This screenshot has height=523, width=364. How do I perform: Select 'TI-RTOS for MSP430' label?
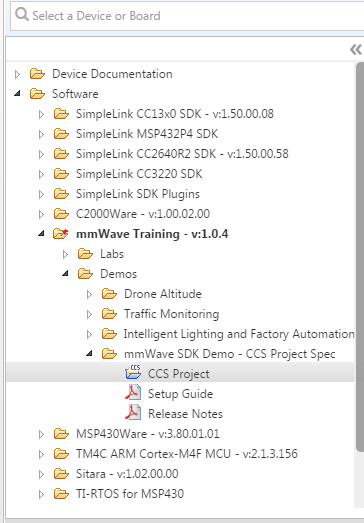tap(130, 494)
